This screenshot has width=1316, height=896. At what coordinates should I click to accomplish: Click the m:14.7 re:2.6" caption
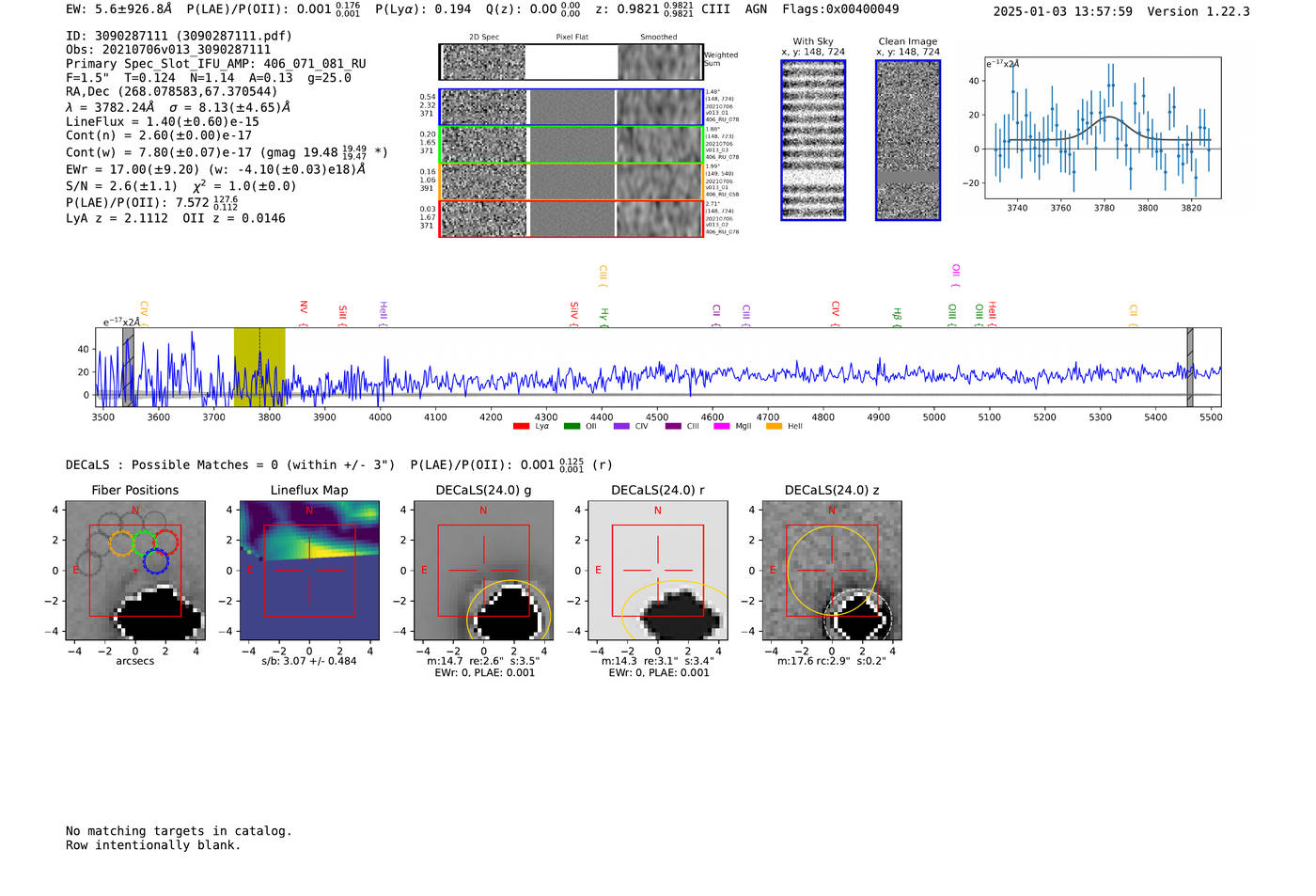tap(483, 661)
